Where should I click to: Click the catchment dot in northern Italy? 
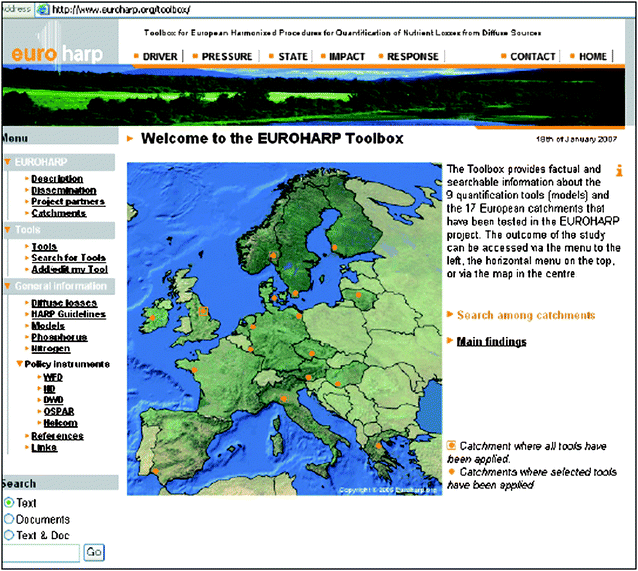pos(284,399)
